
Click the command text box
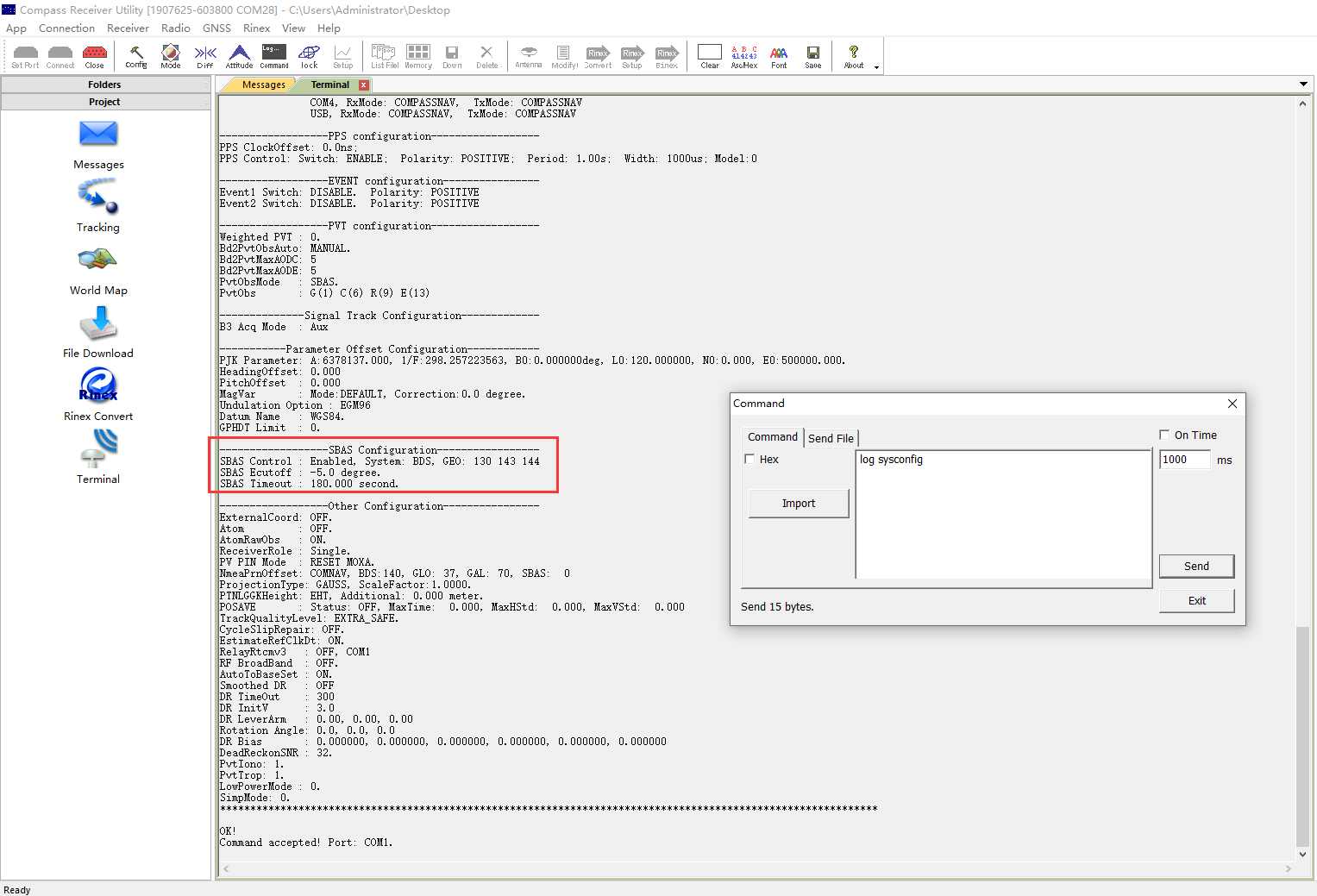coord(1004,515)
